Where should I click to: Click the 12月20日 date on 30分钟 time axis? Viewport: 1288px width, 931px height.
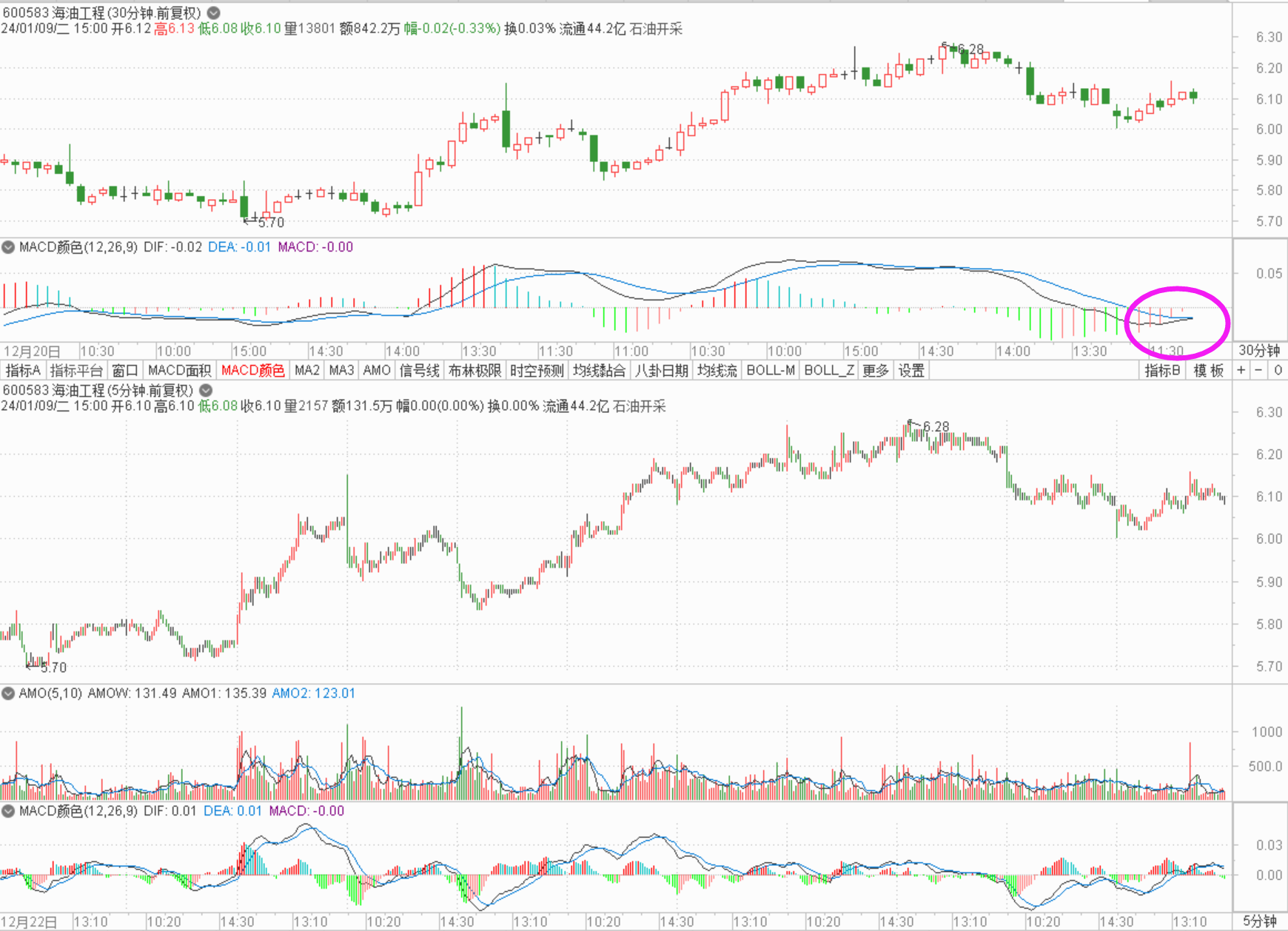coord(32,351)
